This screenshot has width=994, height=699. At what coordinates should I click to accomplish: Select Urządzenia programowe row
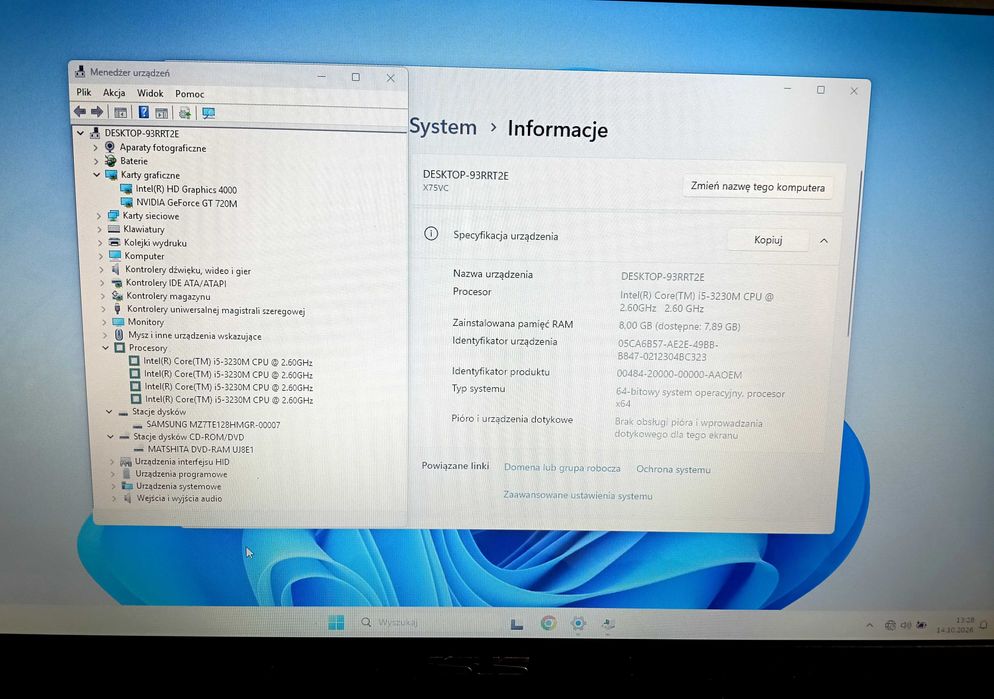pyautogui.click(x=181, y=473)
